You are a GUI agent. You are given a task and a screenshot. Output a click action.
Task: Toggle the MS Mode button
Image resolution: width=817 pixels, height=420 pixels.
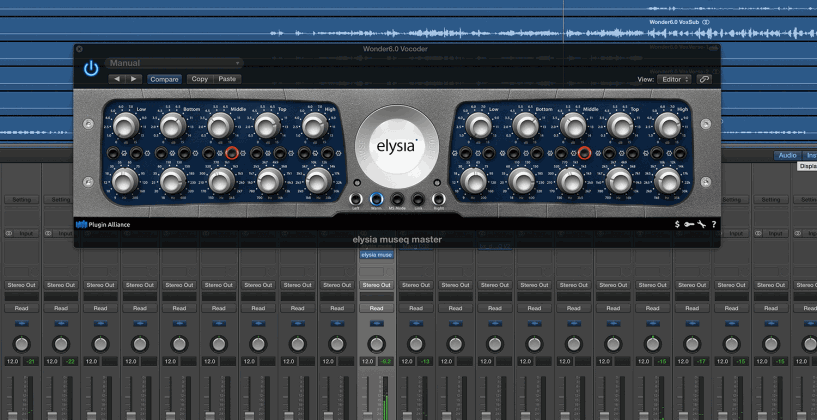point(397,199)
